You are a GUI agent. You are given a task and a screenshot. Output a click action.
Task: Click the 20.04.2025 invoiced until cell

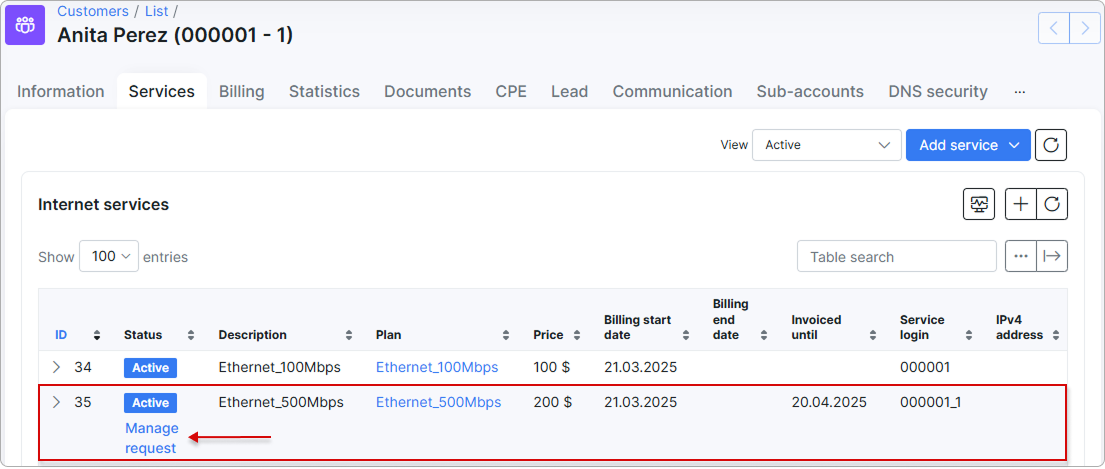(829, 402)
